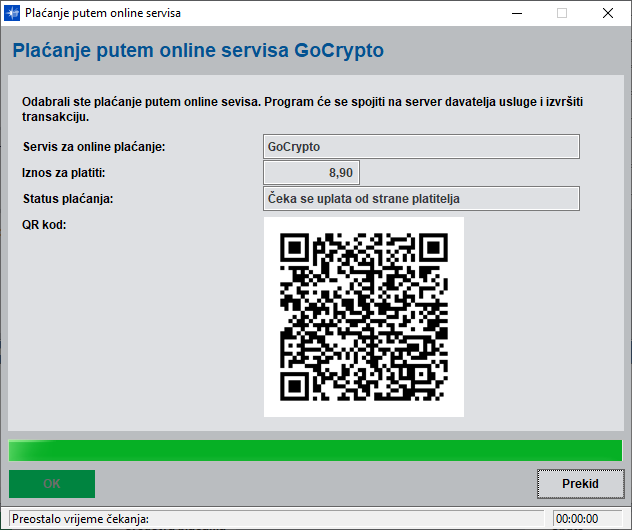Click the 'Servis za online plaćanje:' label

pyautogui.click(x=94, y=147)
